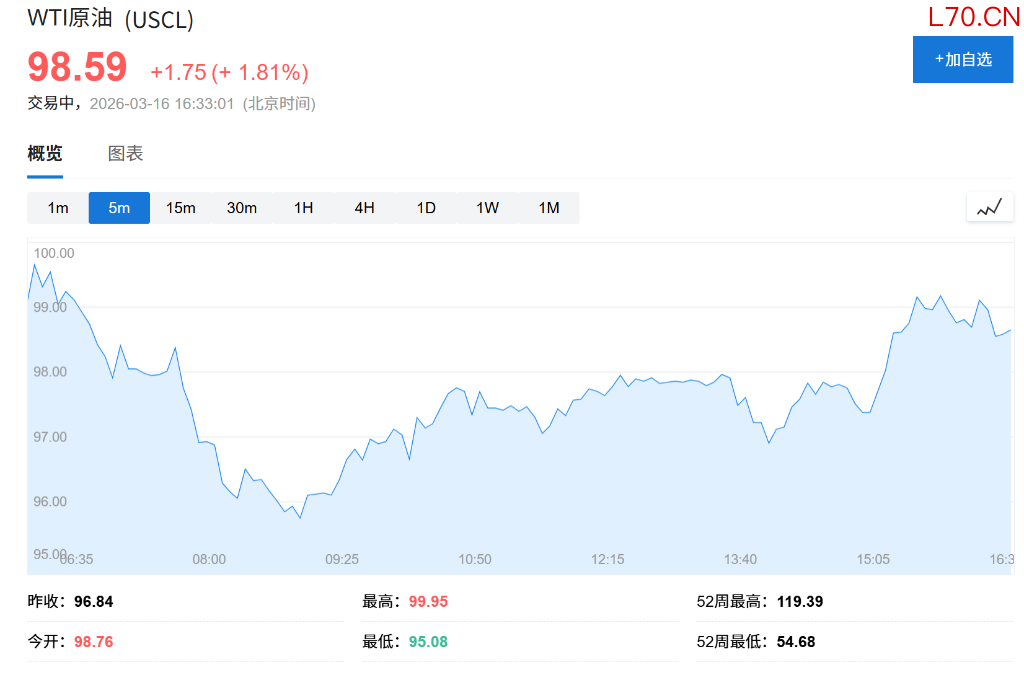Show the 1D daily chart

click(426, 208)
